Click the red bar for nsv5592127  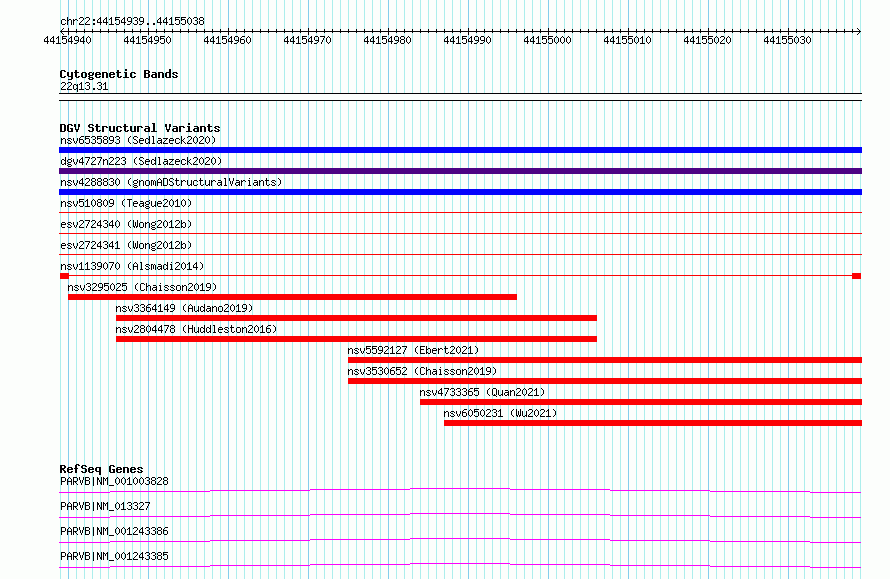tap(605, 360)
